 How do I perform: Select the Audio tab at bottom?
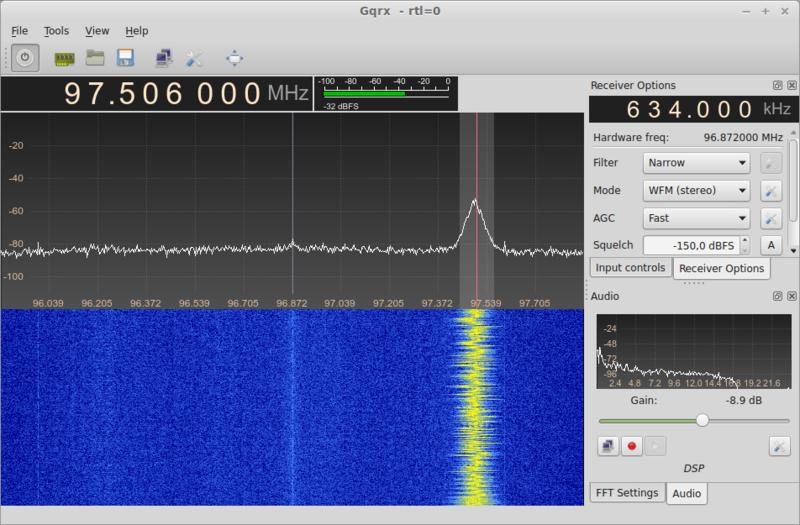pos(687,493)
